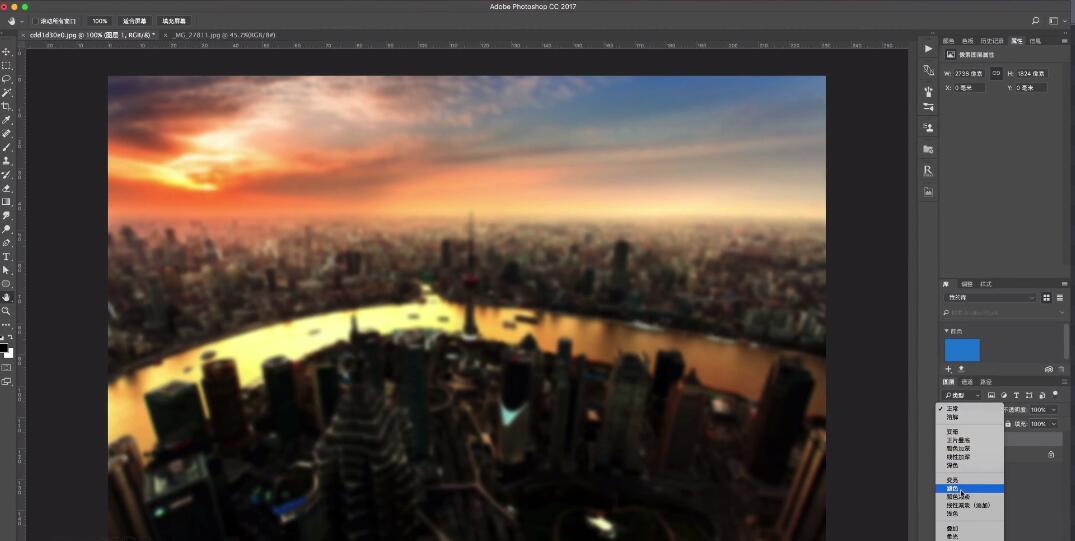Select the Type tool
Viewport: 1075px width, 541px height.
click(7, 256)
